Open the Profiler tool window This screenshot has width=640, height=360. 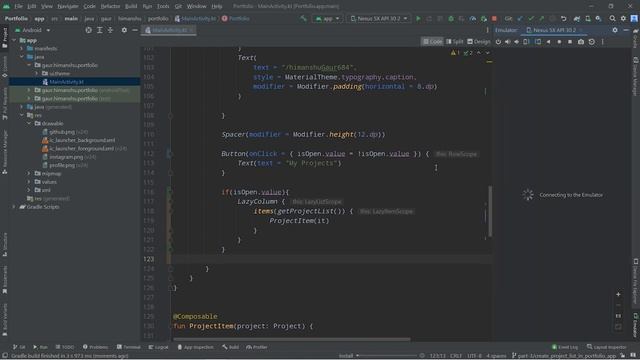click(x=257, y=347)
